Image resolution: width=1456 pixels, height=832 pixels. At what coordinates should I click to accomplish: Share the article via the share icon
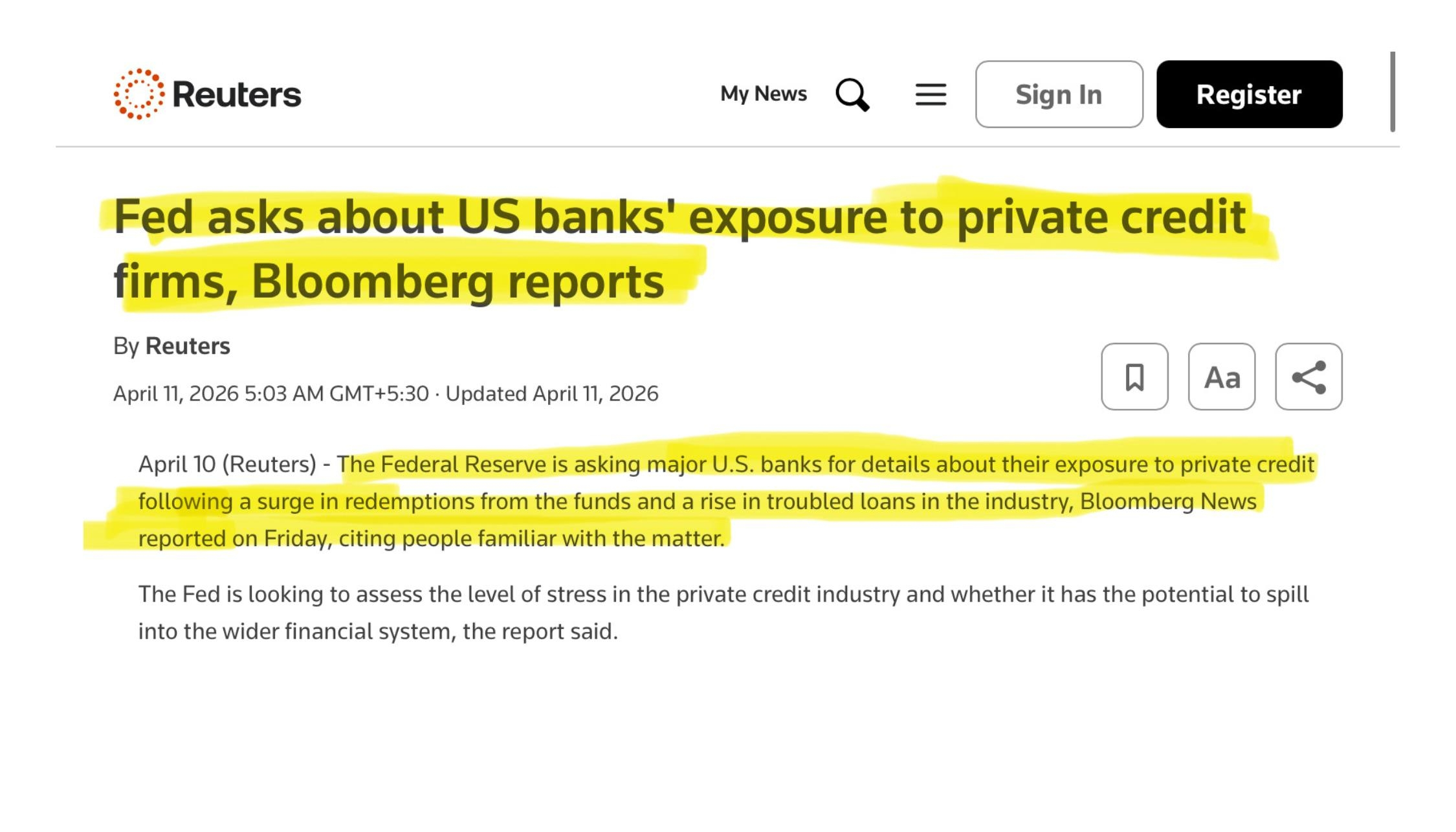point(1308,377)
